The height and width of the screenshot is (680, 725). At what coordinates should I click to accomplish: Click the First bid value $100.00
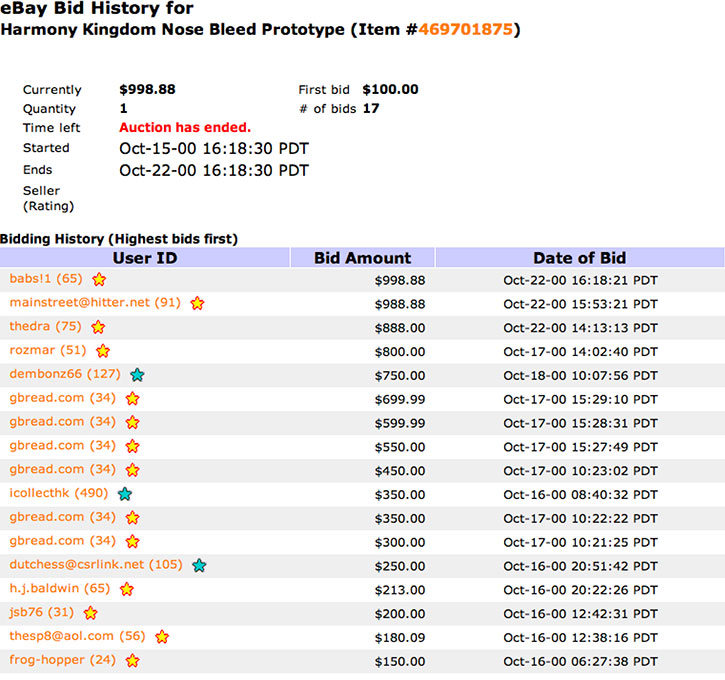coord(390,89)
